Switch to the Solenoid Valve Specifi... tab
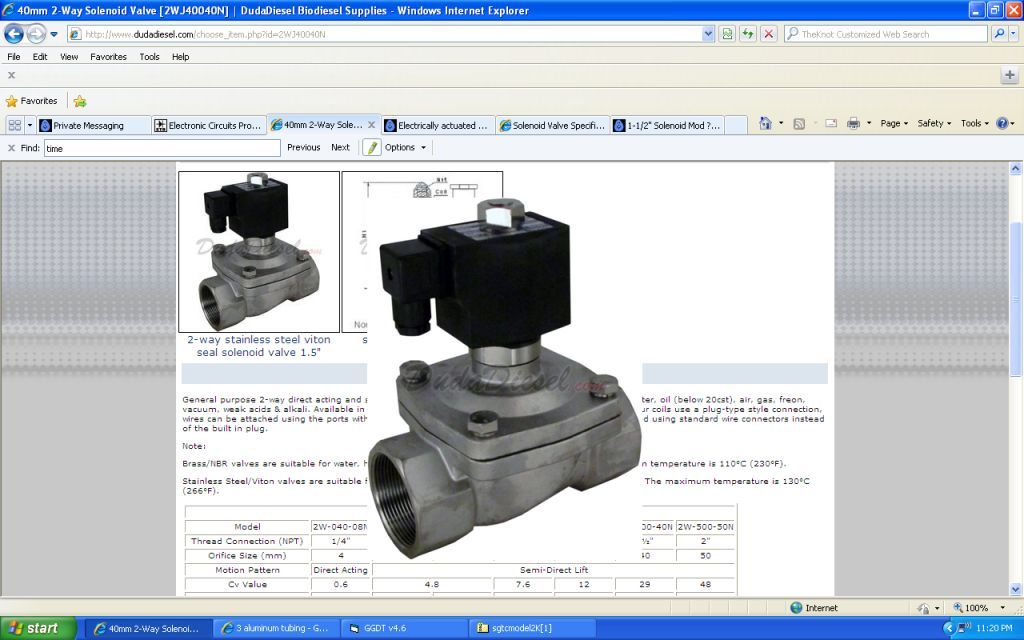1024x640 pixels. (552, 125)
